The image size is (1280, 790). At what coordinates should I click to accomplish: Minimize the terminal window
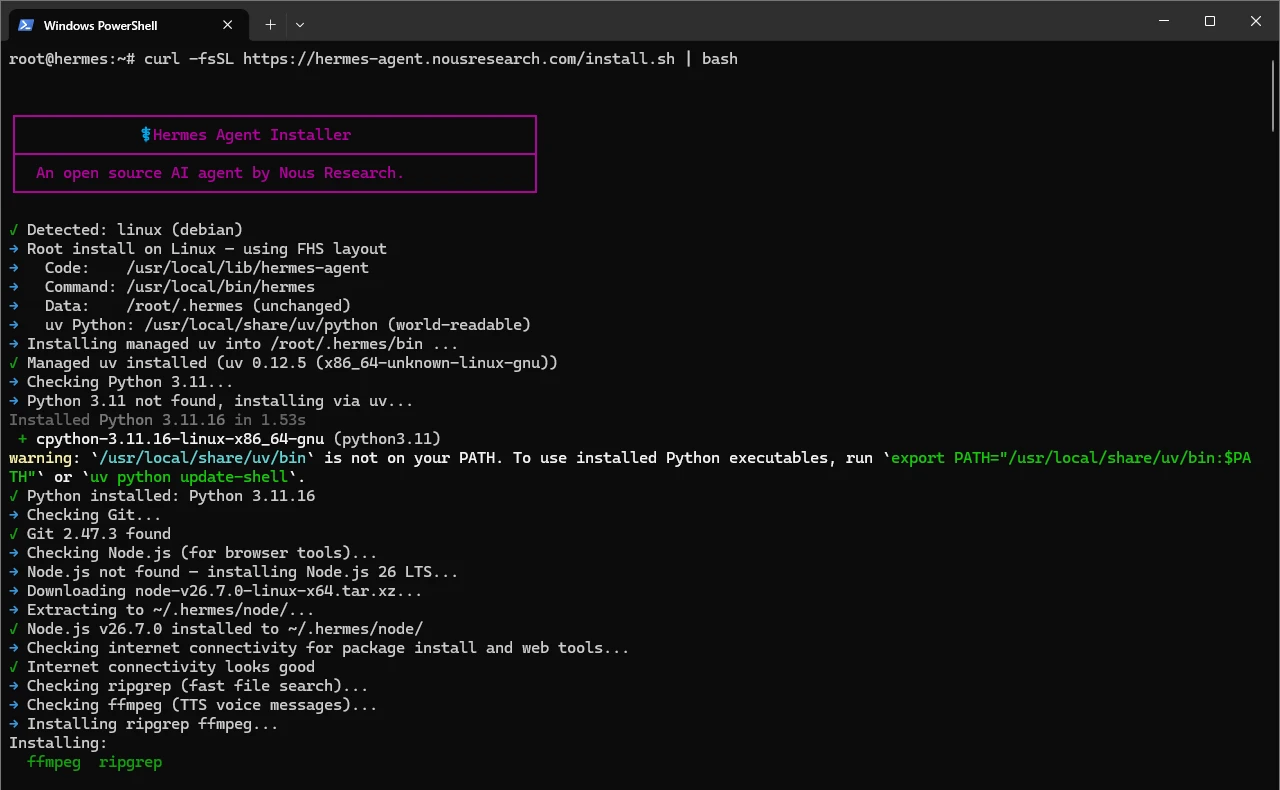tap(1165, 21)
